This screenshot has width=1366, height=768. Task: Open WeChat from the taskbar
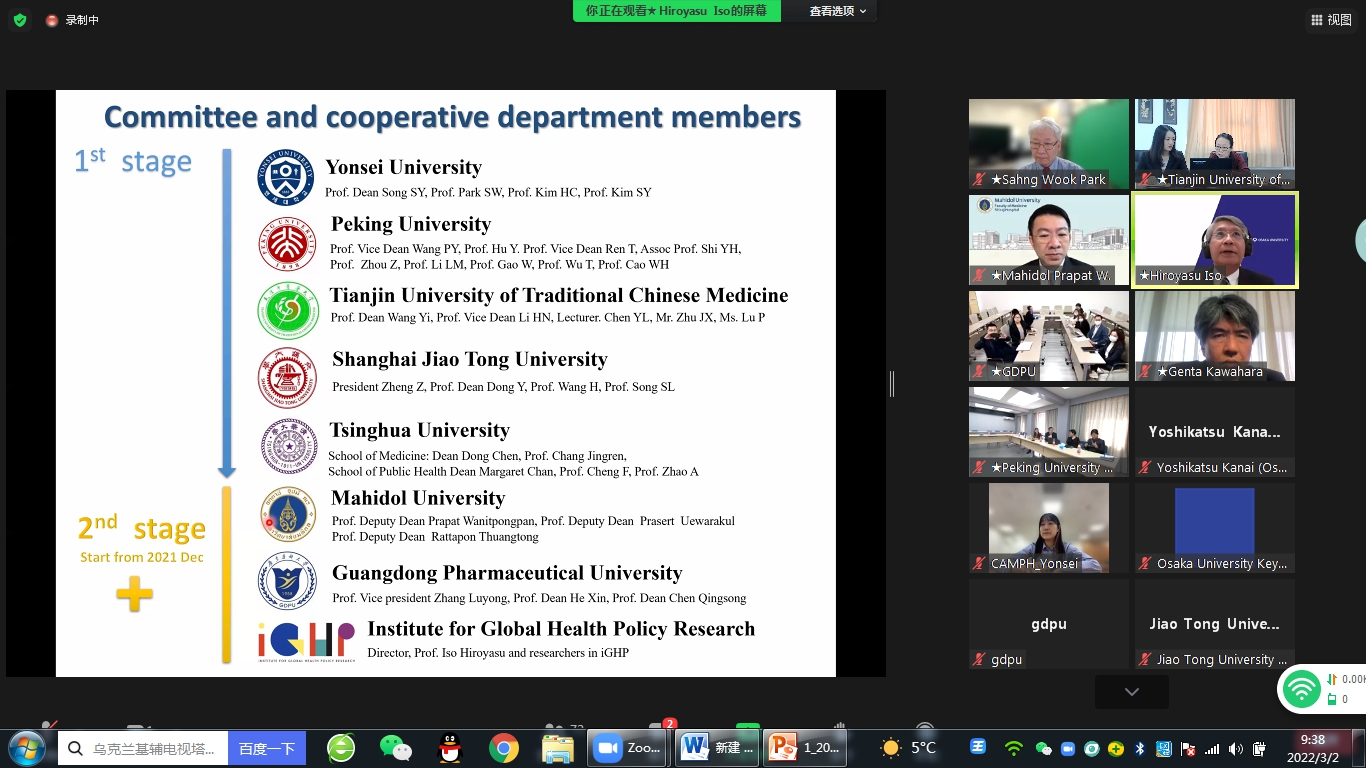[x=396, y=748]
